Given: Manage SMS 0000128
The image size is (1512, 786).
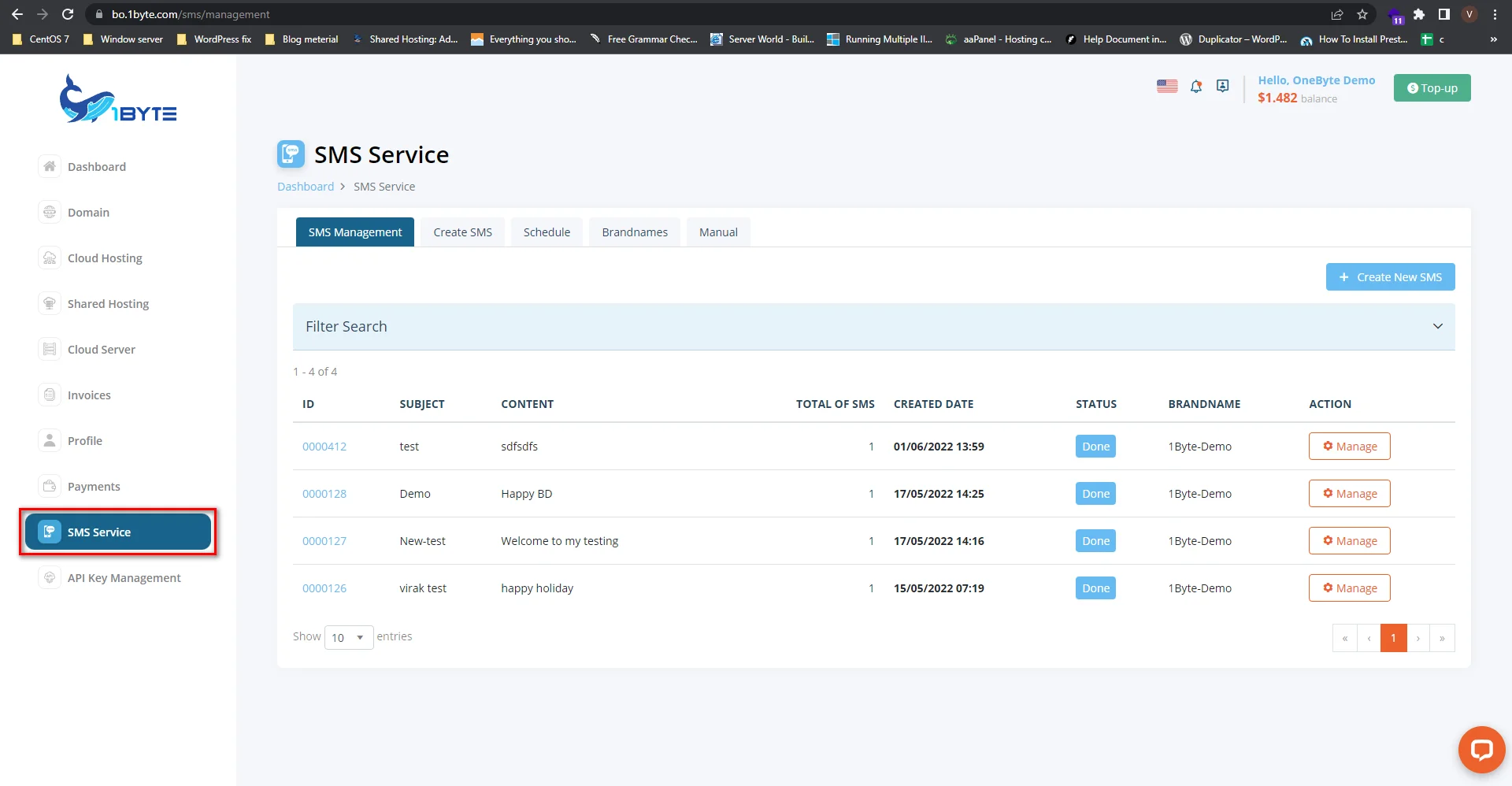Looking at the screenshot, I should [1349, 493].
